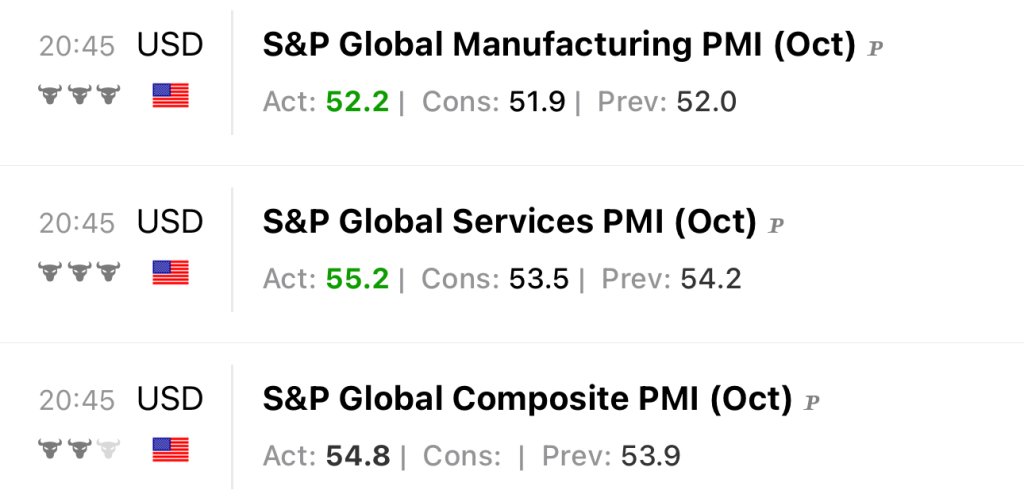Click bull importance icons for Composite PMI

[79, 450]
